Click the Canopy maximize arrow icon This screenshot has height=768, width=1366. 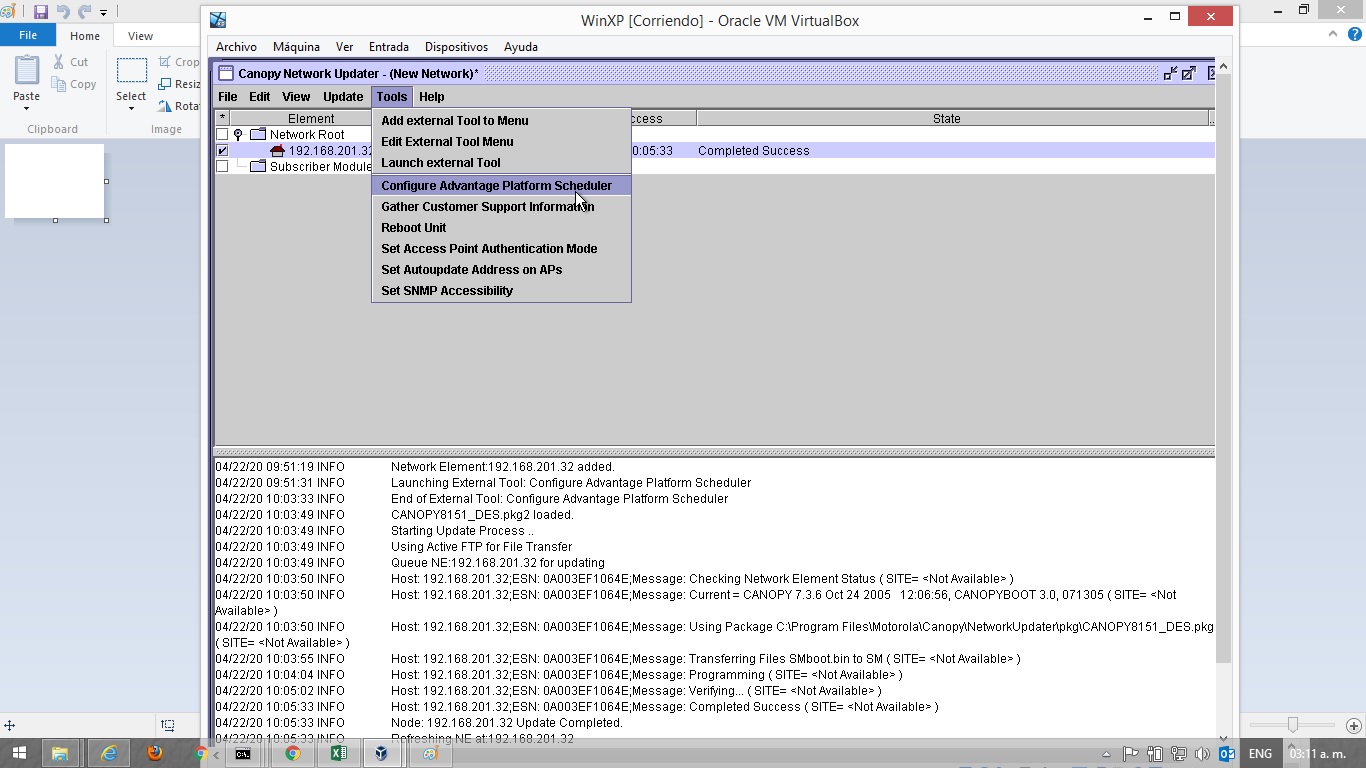pos(1189,73)
